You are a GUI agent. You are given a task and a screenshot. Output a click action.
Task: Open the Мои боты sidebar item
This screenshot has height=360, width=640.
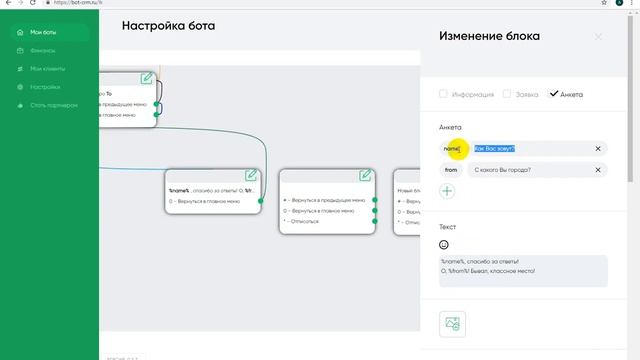coord(49,32)
